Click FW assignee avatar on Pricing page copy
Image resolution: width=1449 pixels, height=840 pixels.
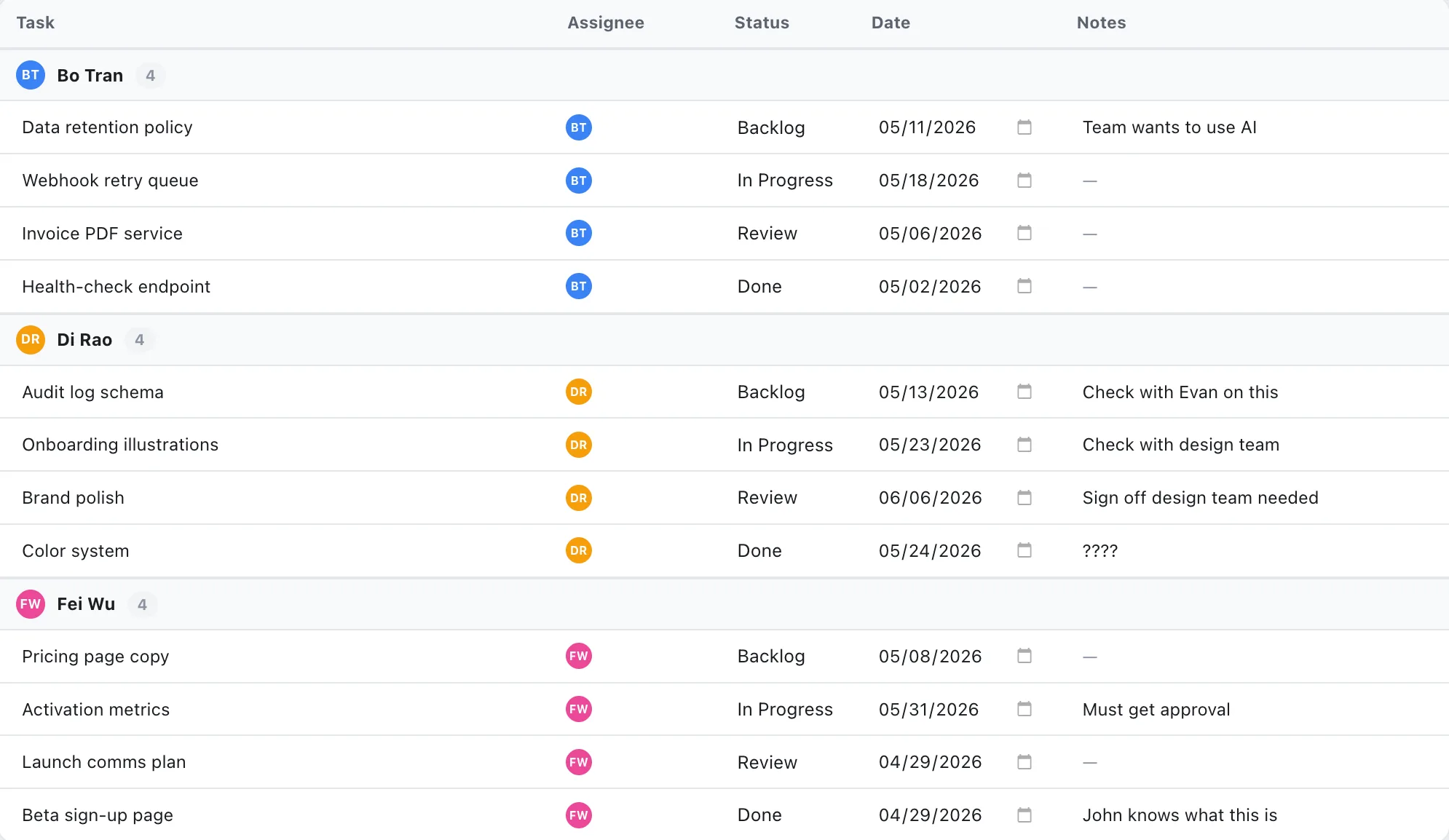tap(579, 656)
